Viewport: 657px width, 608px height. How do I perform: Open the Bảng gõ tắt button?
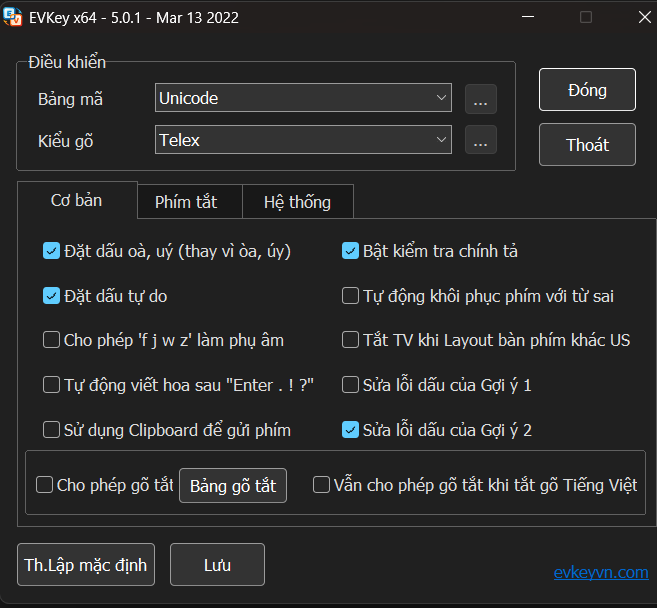[233, 485]
